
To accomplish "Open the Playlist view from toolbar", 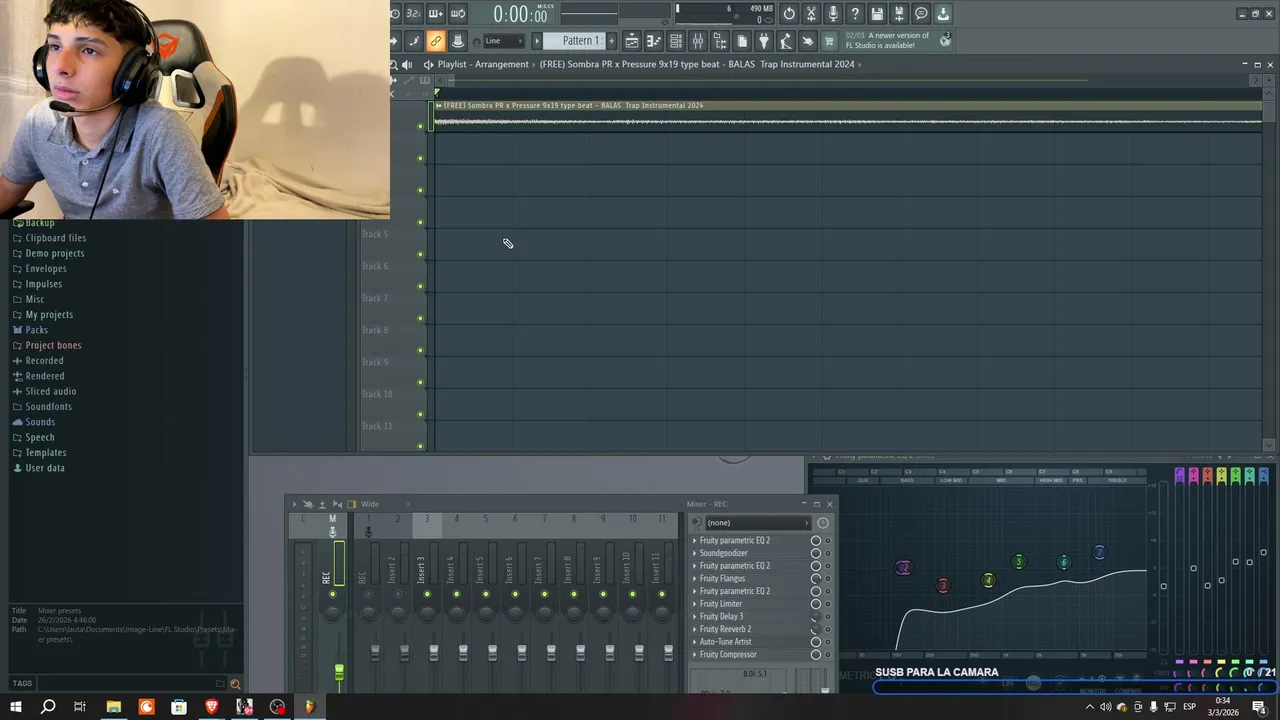I will coord(632,41).
